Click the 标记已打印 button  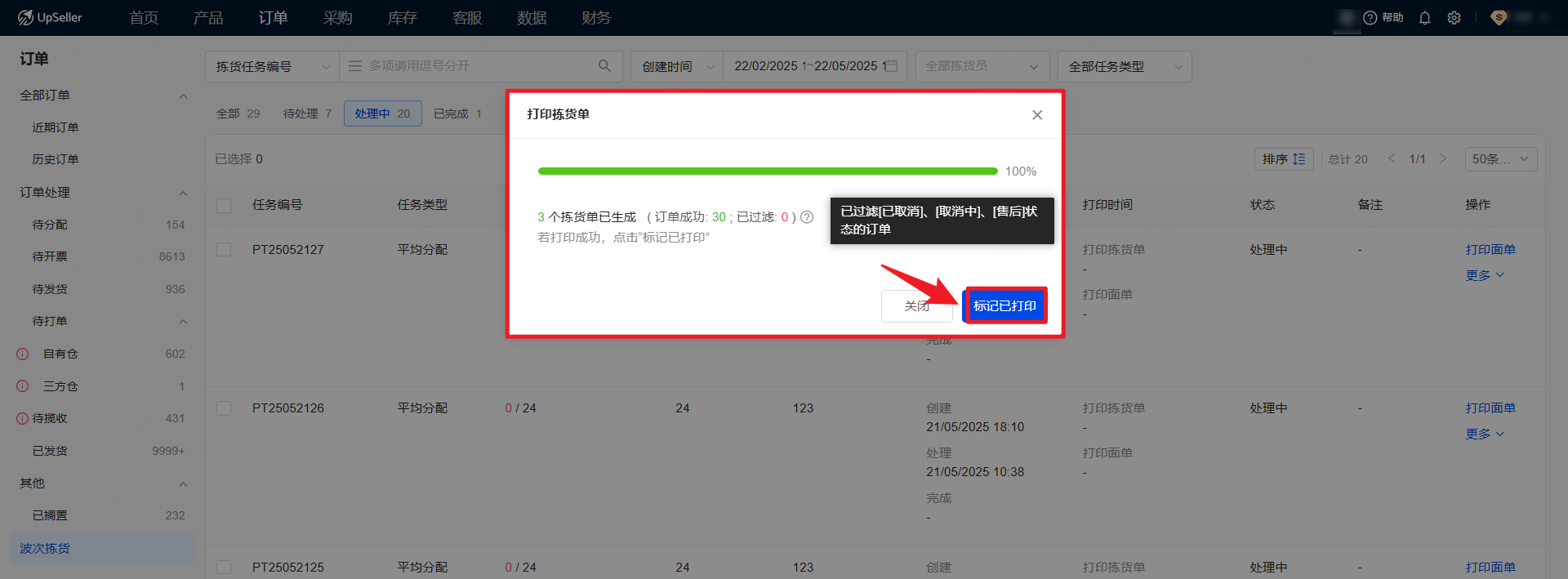(x=1004, y=305)
